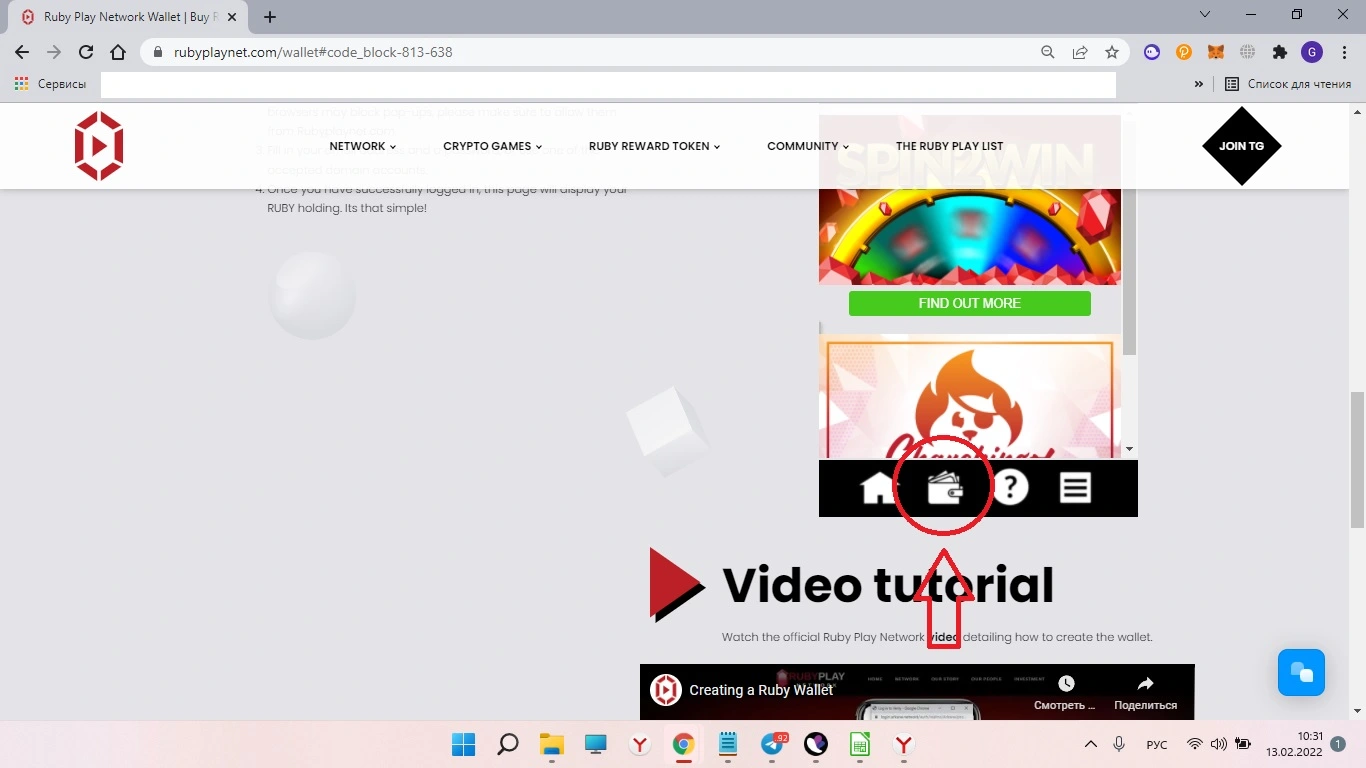Open Telegram from the taskbar
Viewport: 1366px width, 768px height.
(772, 744)
